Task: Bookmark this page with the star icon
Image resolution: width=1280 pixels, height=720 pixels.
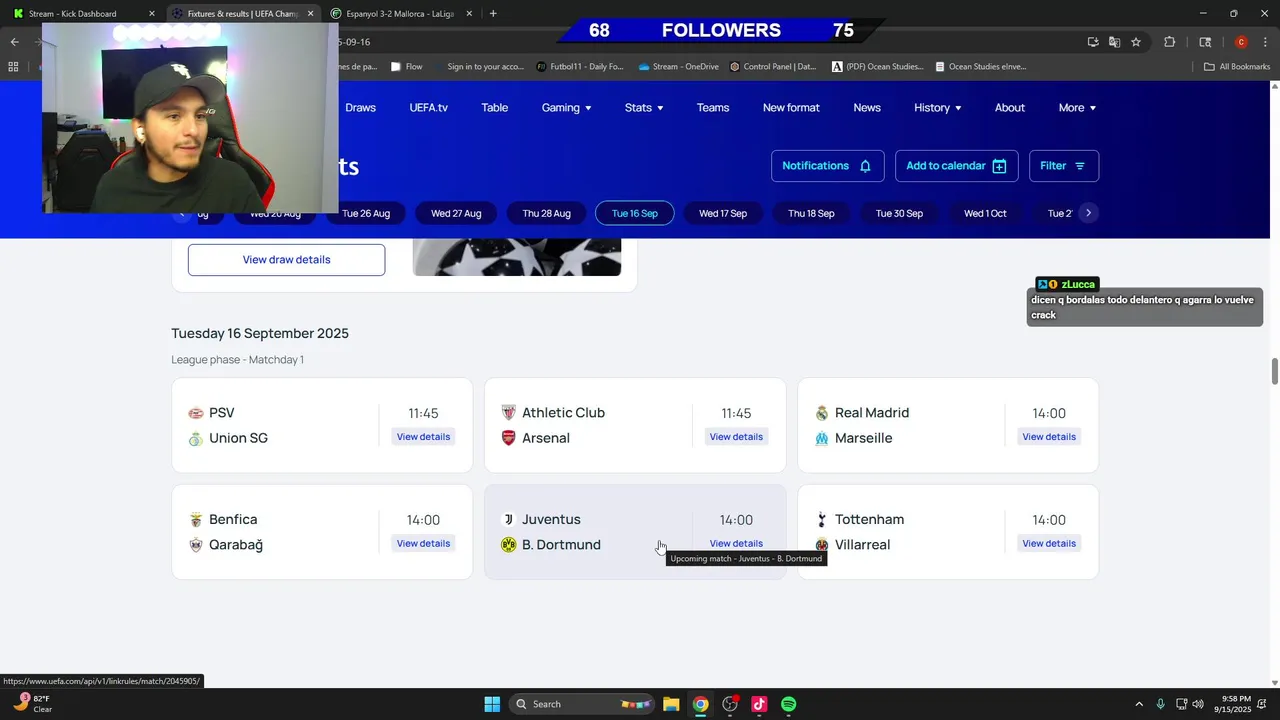Action: 1136,42
